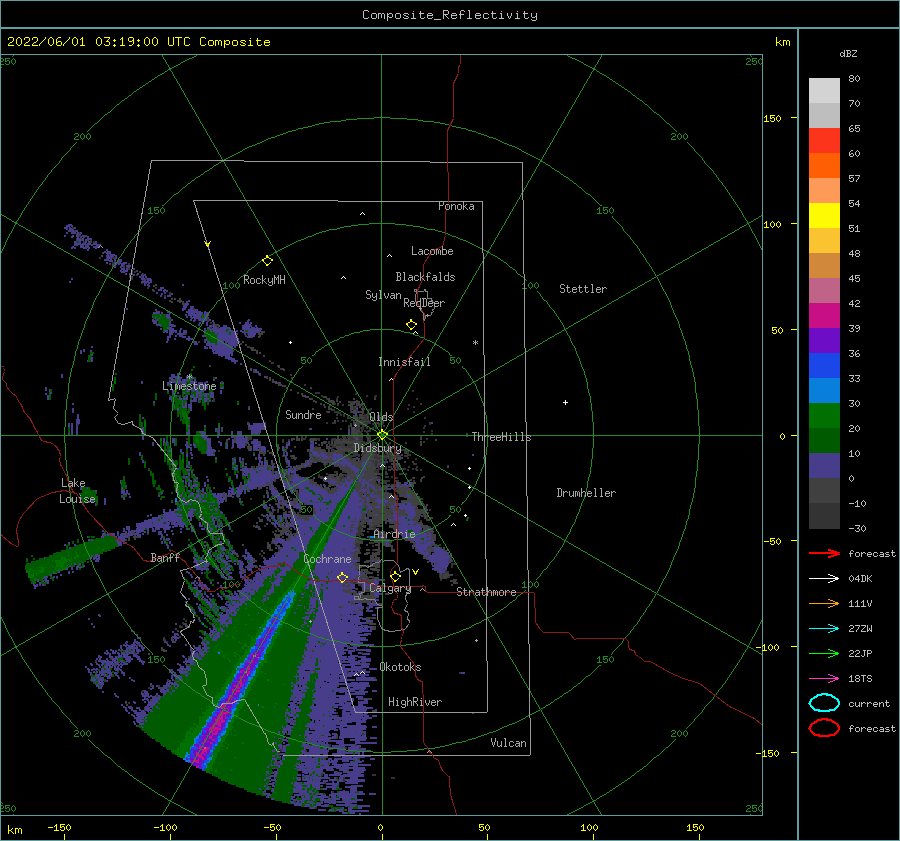Click the Lake Louise label

click(x=77, y=491)
